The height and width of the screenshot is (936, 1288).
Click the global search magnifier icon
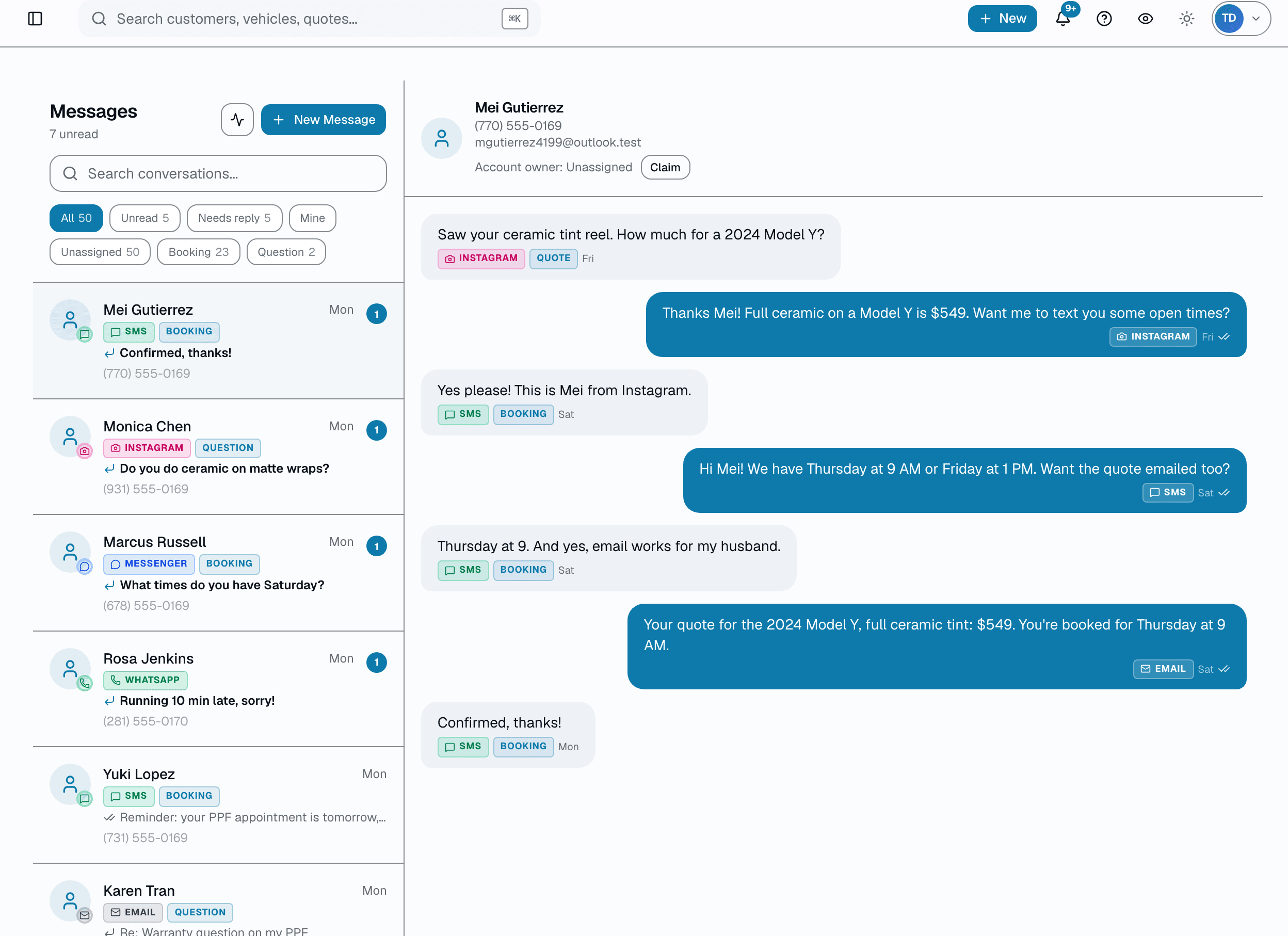tap(99, 19)
